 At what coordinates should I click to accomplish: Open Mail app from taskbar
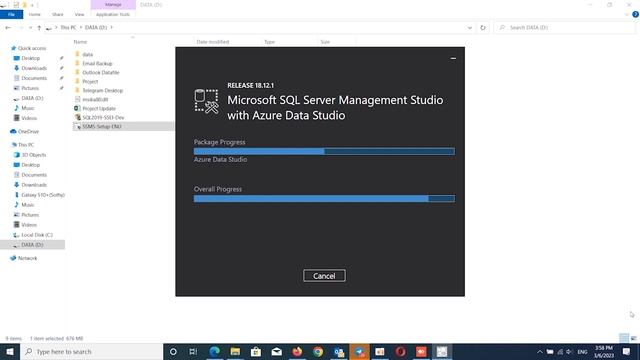click(277, 351)
